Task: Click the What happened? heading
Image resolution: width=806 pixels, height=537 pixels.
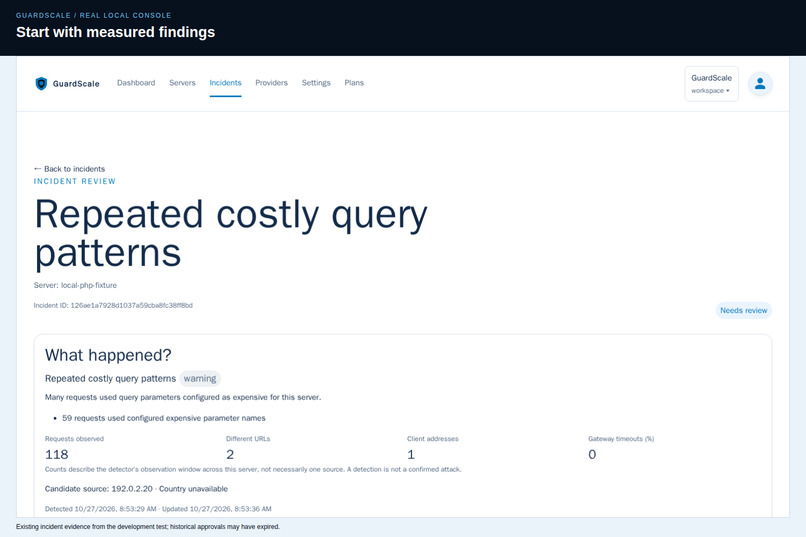Action: [x=108, y=355]
